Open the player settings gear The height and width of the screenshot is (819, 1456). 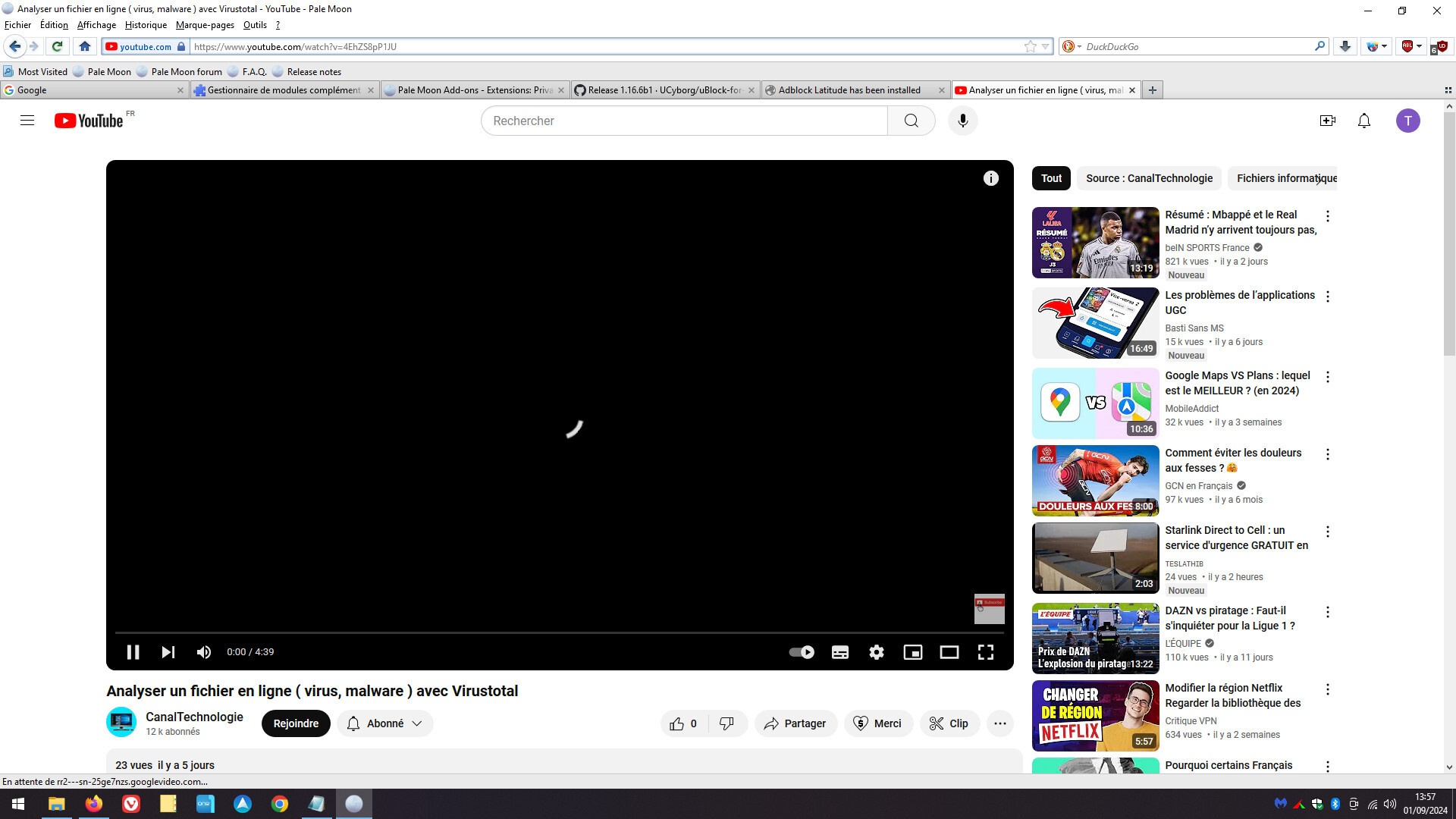click(877, 652)
